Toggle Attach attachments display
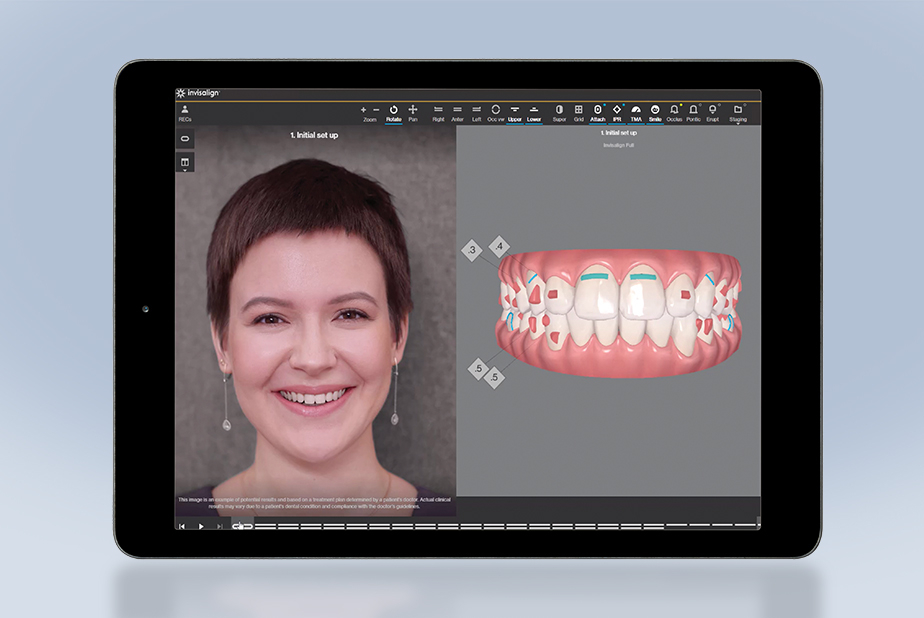This screenshot has height=618, width=924. pos(598,111)
